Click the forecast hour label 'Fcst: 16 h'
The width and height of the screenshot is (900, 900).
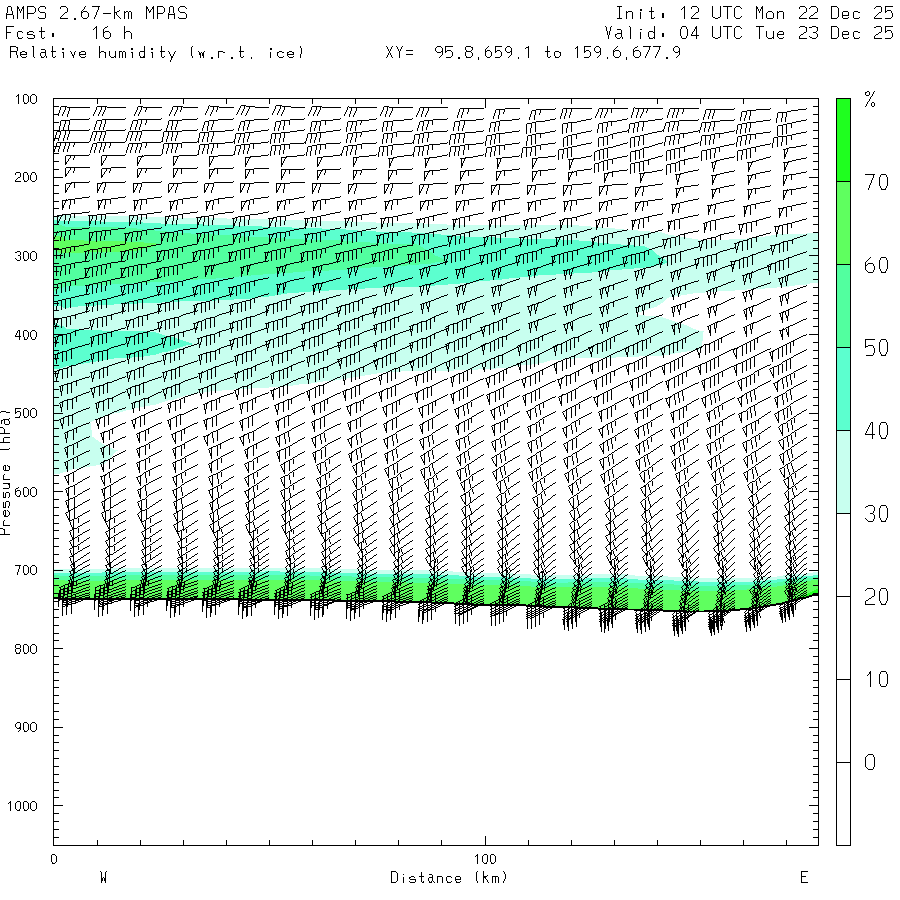tap(69, 33)
